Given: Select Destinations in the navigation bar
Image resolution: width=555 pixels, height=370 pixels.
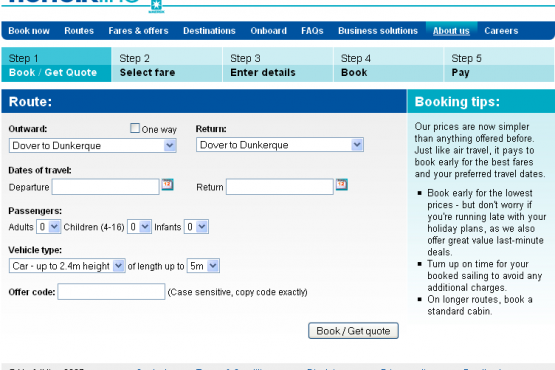Looking at the screenshot, I should pyautogui.click(x=209, y=31).
